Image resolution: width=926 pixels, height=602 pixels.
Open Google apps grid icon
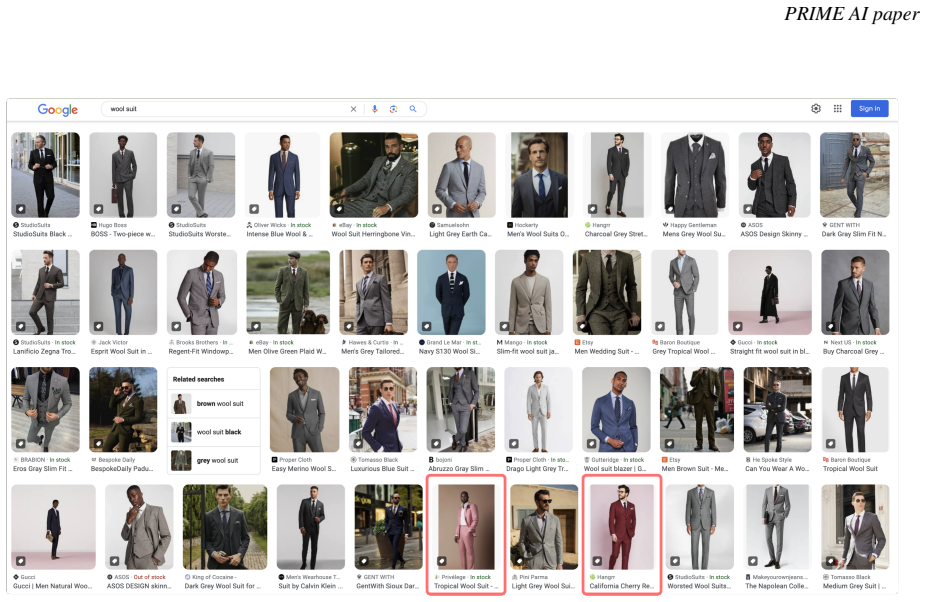837,109
